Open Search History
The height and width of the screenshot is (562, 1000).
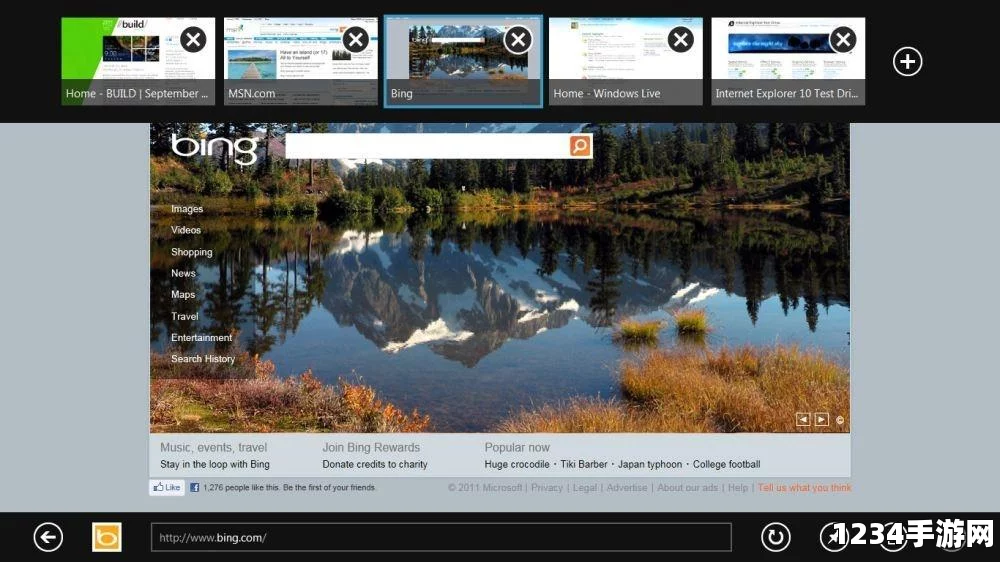tap(203, 359)
